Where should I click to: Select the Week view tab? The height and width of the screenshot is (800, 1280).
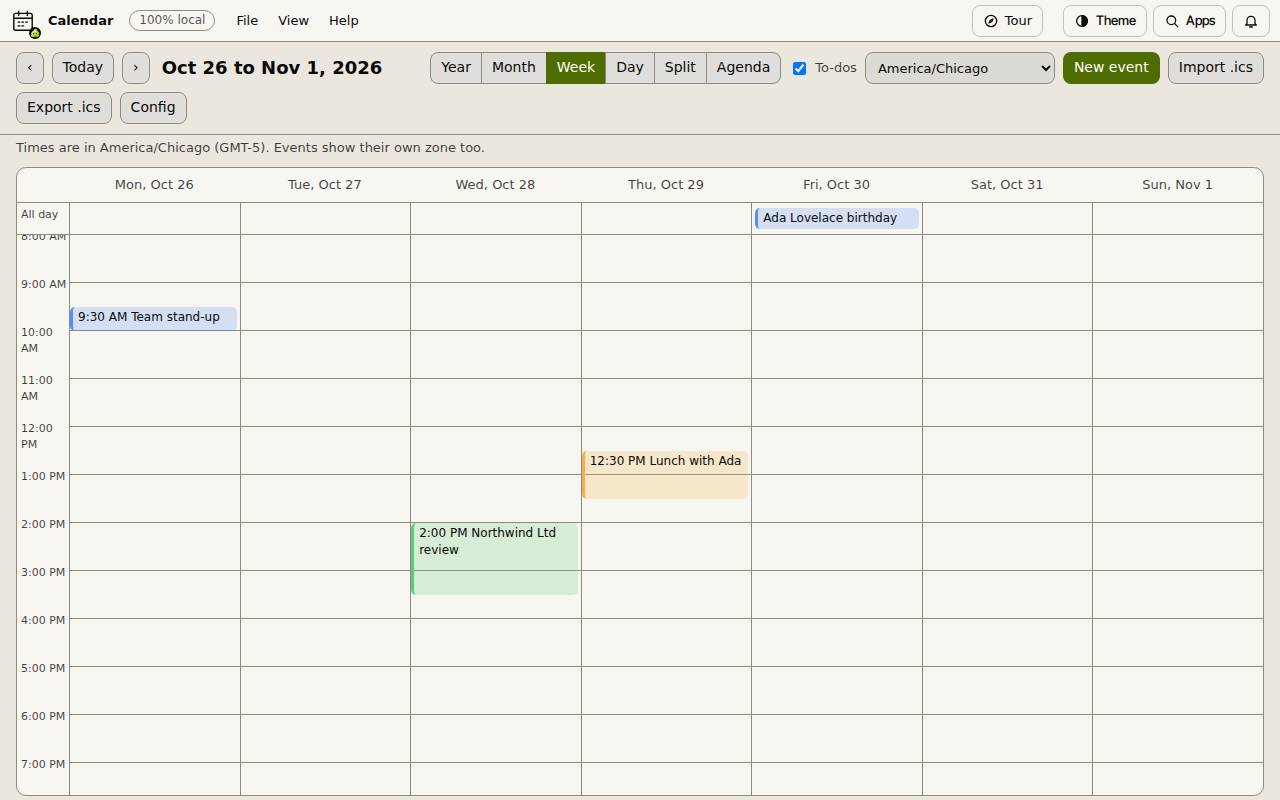[x=576, y=68]
